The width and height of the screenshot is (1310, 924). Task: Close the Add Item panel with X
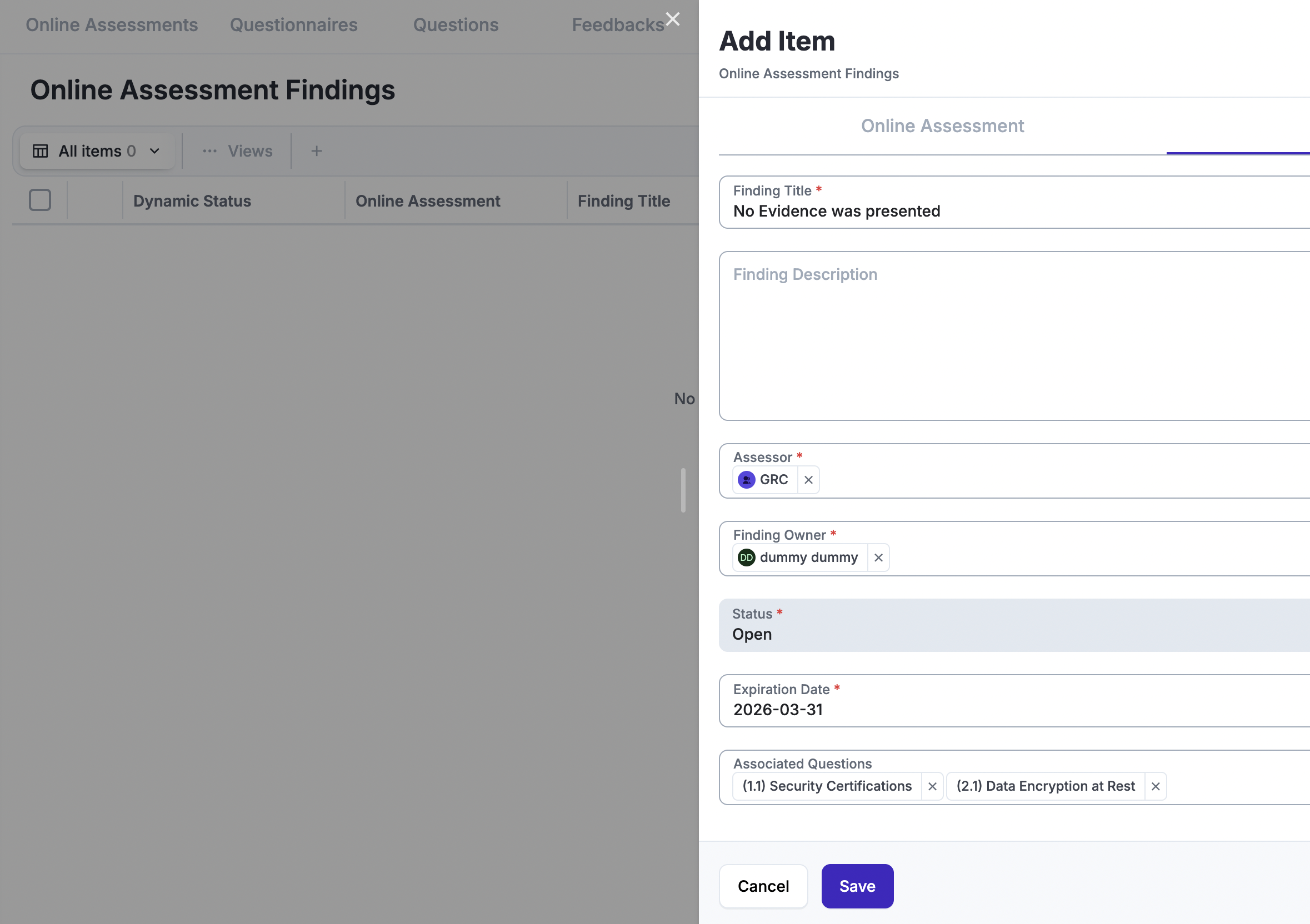click(673, 19)
